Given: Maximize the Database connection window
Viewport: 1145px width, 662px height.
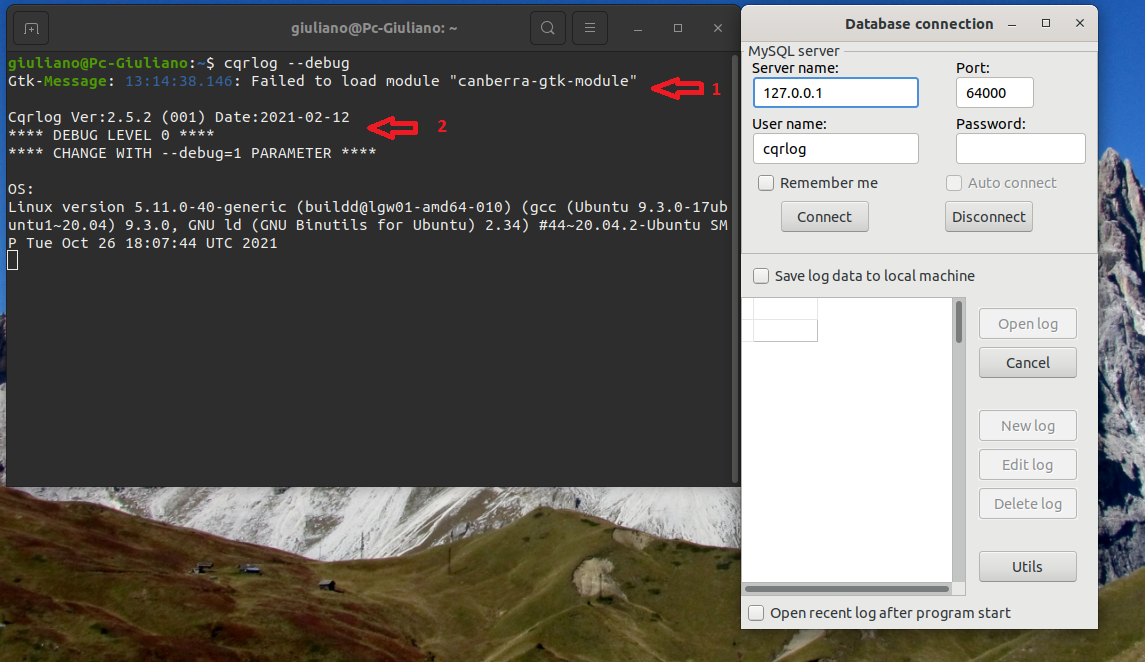Looking at the screenshot, I should (1046, 24).
